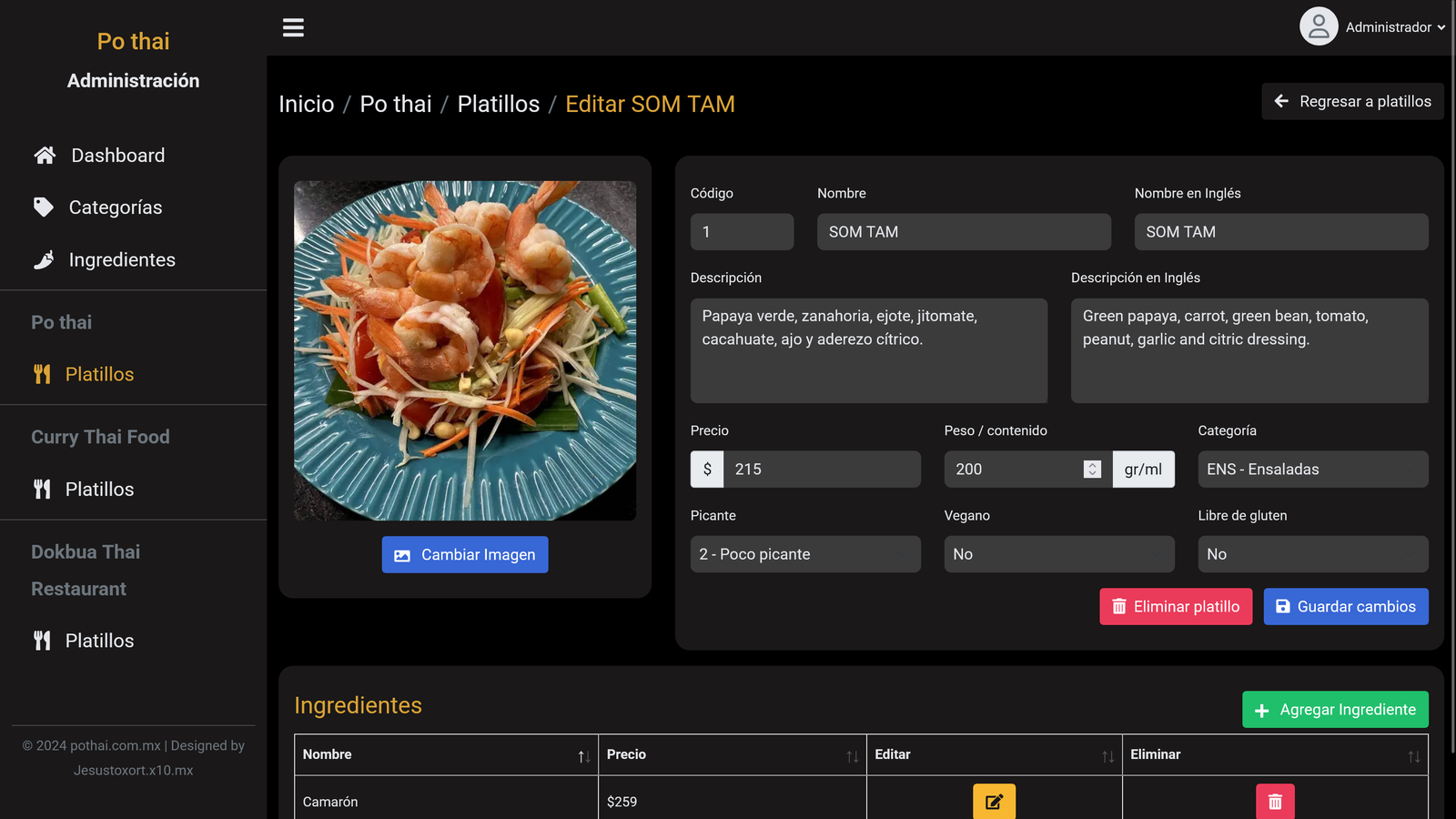Click the Precio input field
This screenshot has width=1456, height=819.
point(821,470)
